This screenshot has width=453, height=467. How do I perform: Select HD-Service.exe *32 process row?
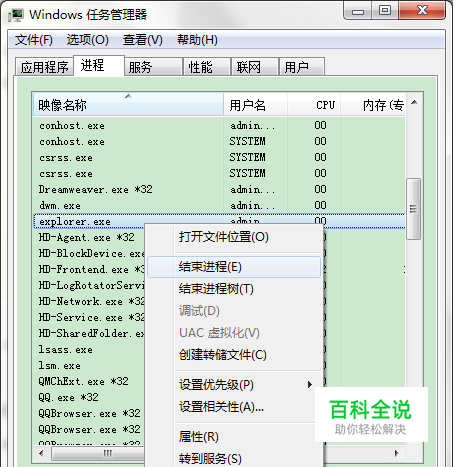coord(89,318)
